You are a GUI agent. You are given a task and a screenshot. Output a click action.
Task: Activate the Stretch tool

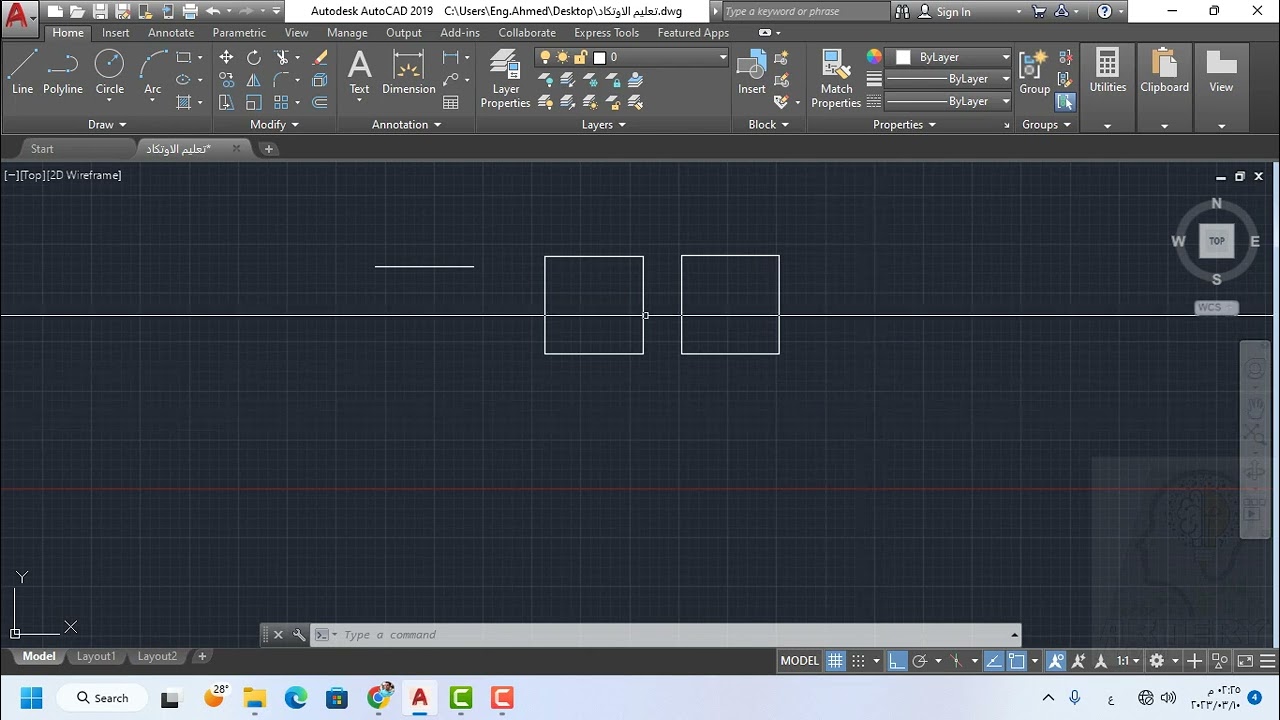point(226,102)
